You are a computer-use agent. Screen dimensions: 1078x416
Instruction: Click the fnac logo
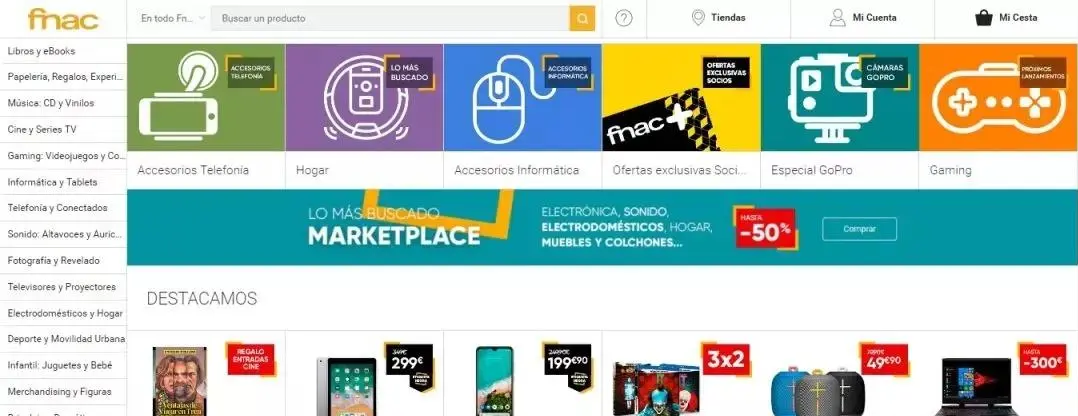tap(63, 19)
